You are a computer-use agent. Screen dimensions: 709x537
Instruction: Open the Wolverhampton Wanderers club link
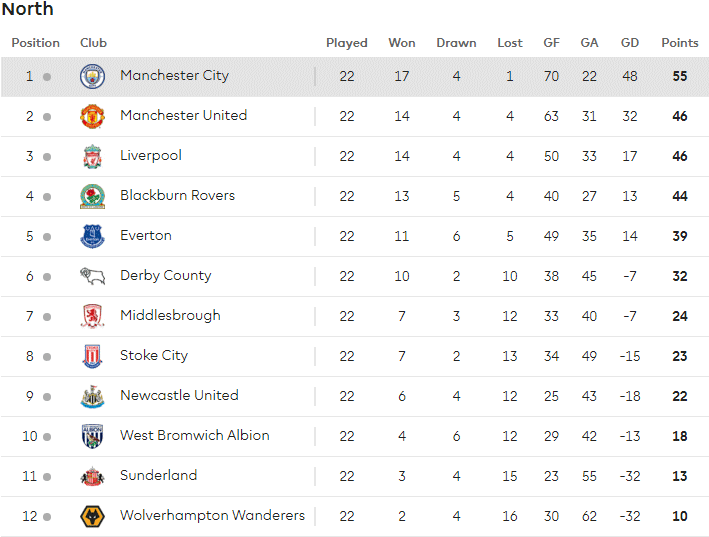(x=212, y=515)
